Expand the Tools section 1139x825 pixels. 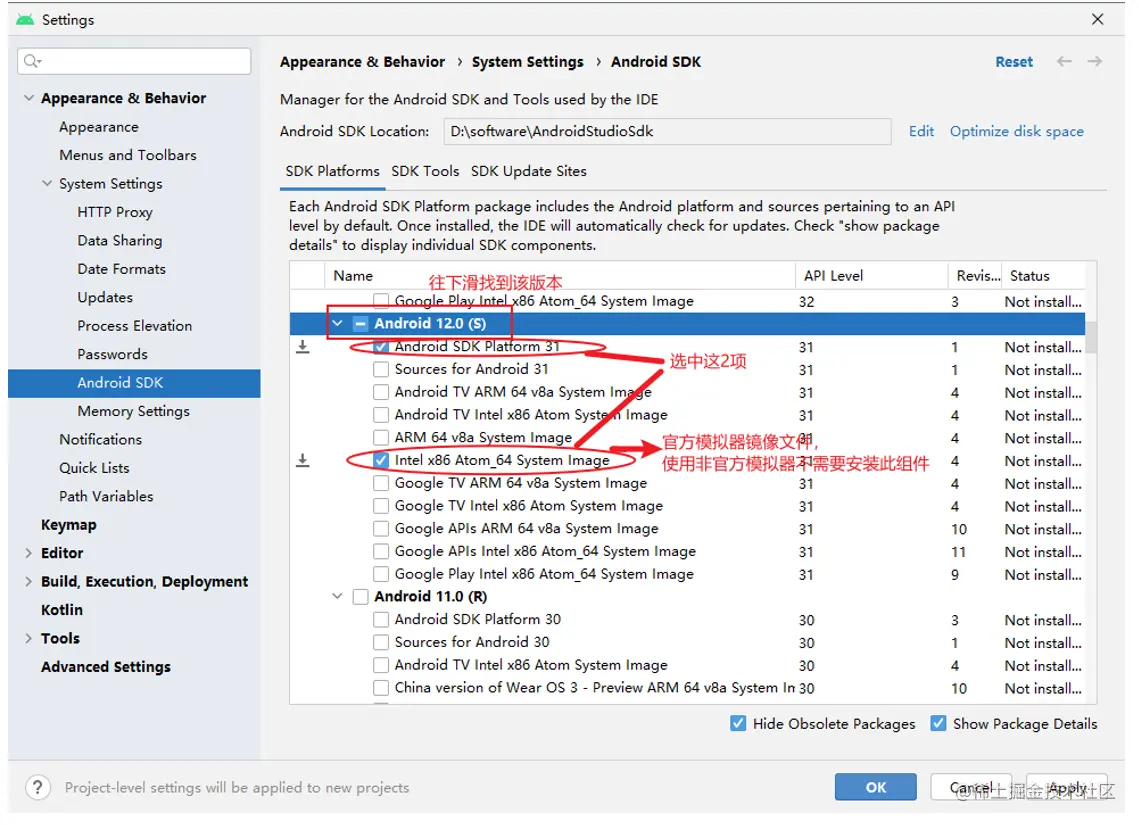(28, 638)
